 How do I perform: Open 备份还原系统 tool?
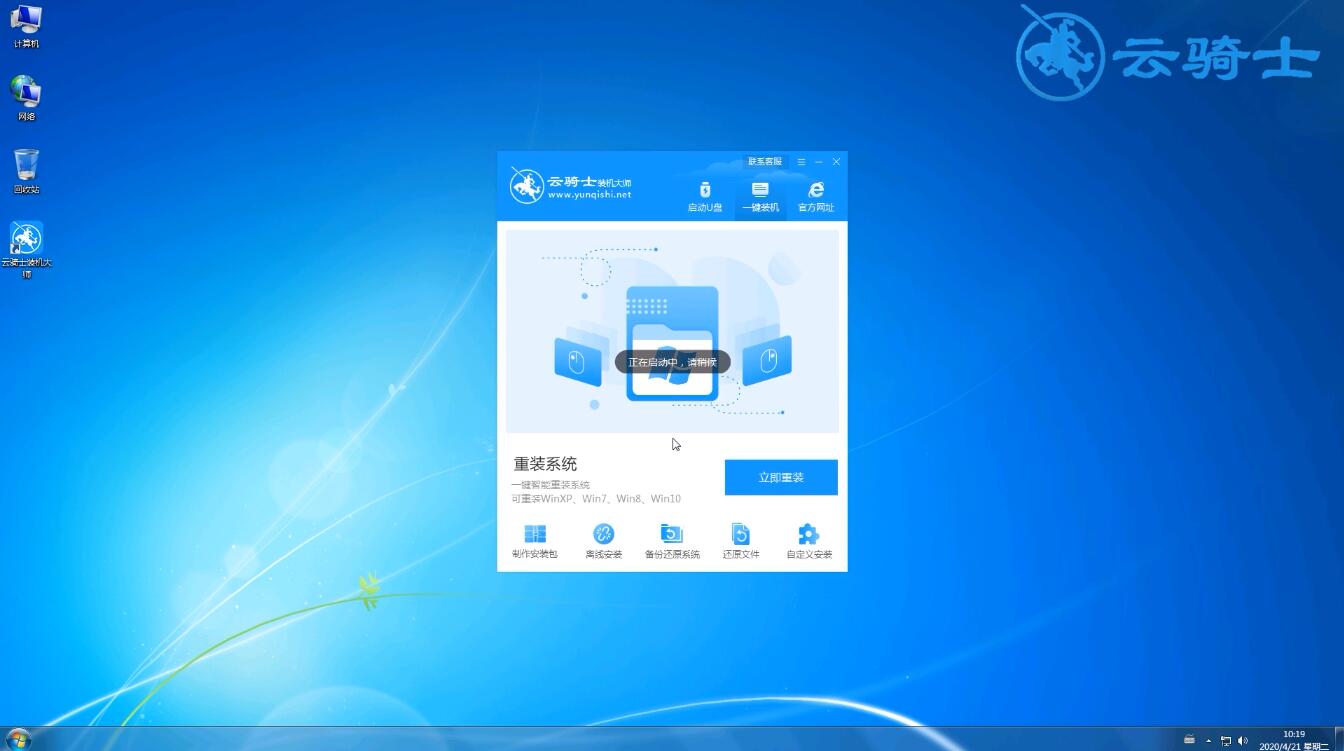click(x=672, y=541)
